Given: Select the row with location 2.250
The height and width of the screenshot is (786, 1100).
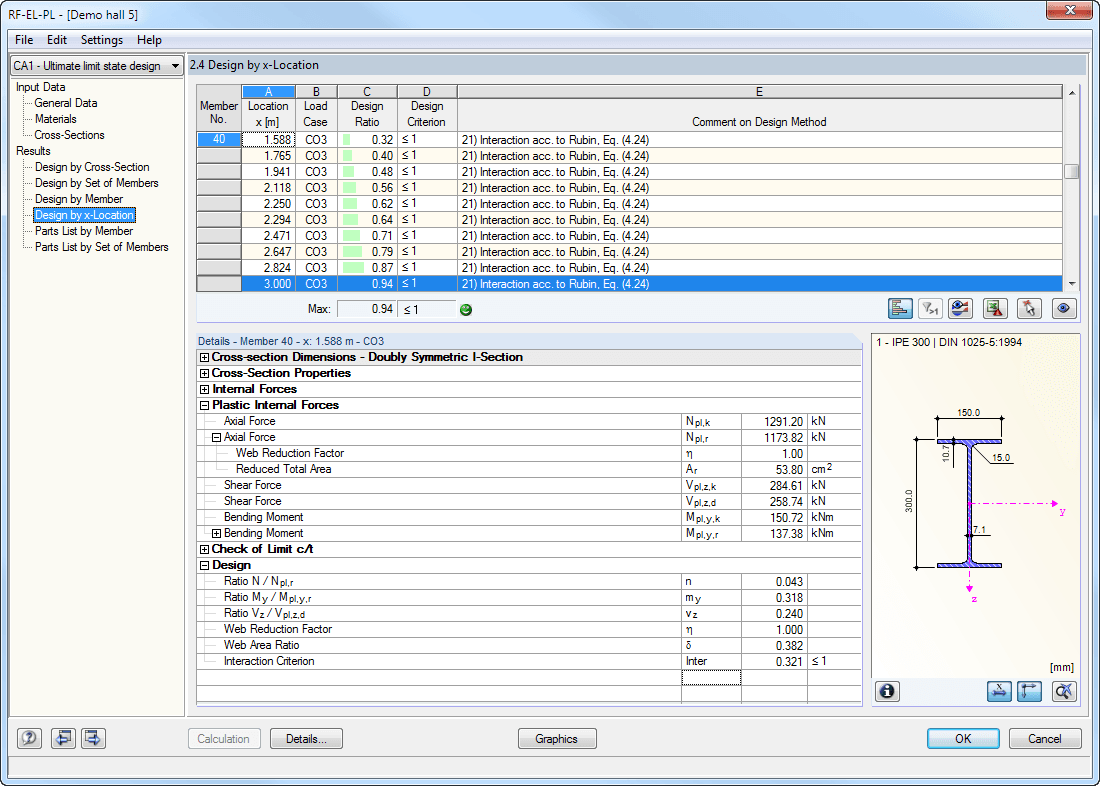Looking at the screenshot, I should tap(629, 204).
